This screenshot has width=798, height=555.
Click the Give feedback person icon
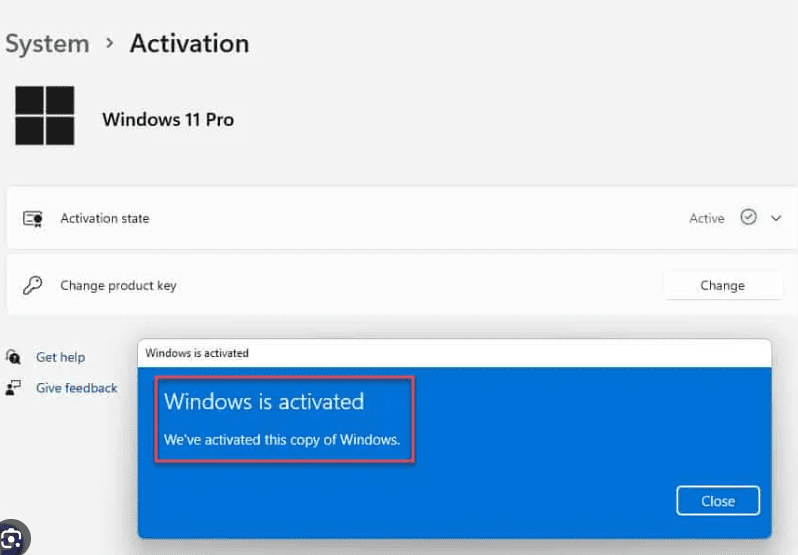[13, 388]
